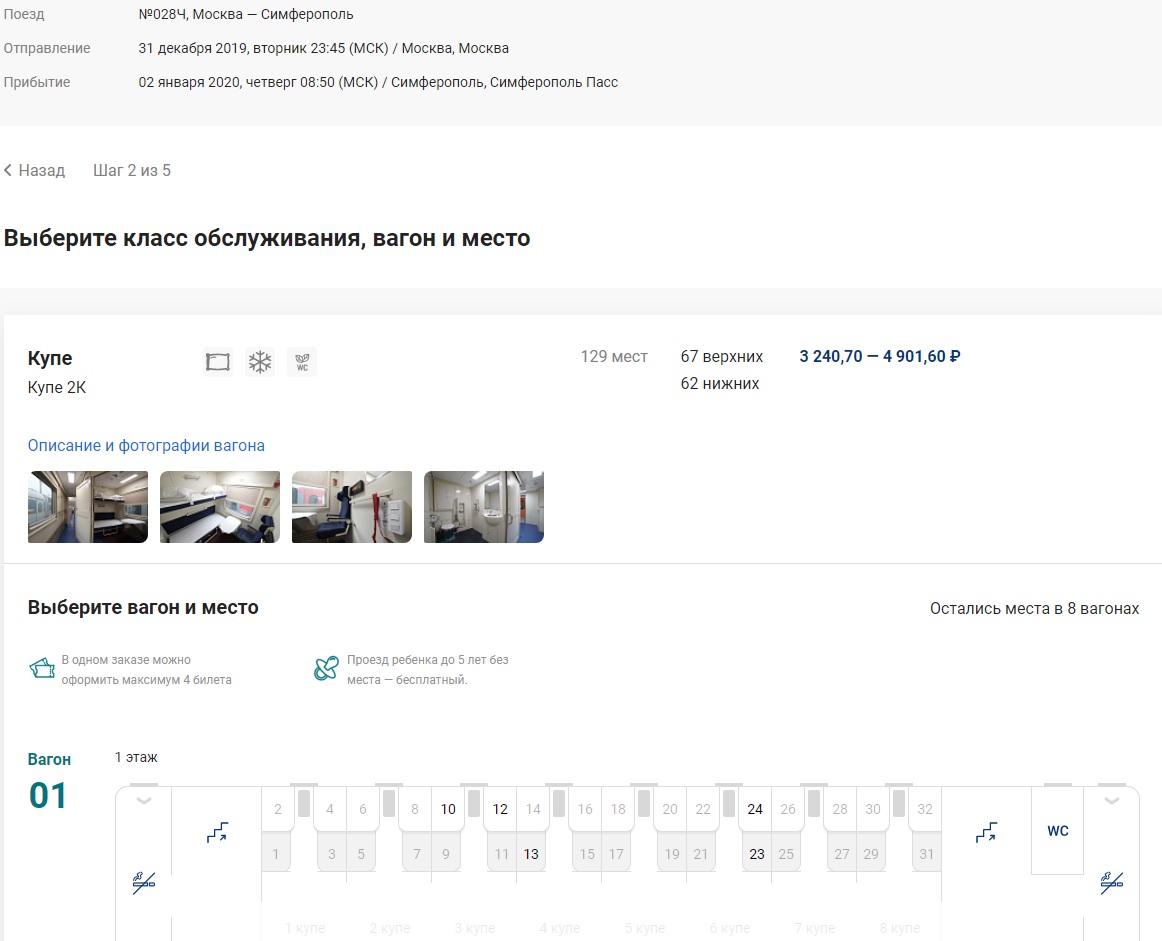Screen dimensions: 1162x941
Task: Click the pacifier icon for child travel
Action: [326, 669]
